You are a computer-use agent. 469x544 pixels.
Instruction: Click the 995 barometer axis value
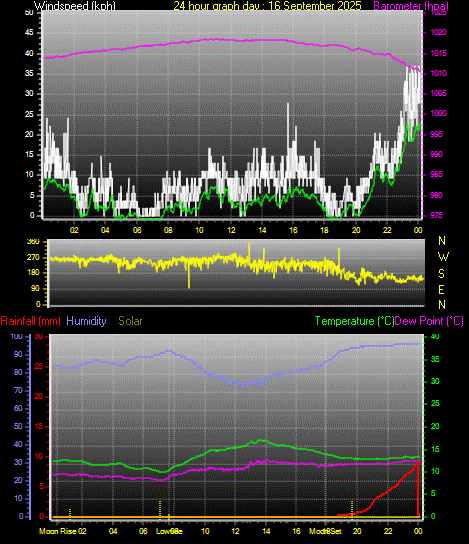(436, 134)
